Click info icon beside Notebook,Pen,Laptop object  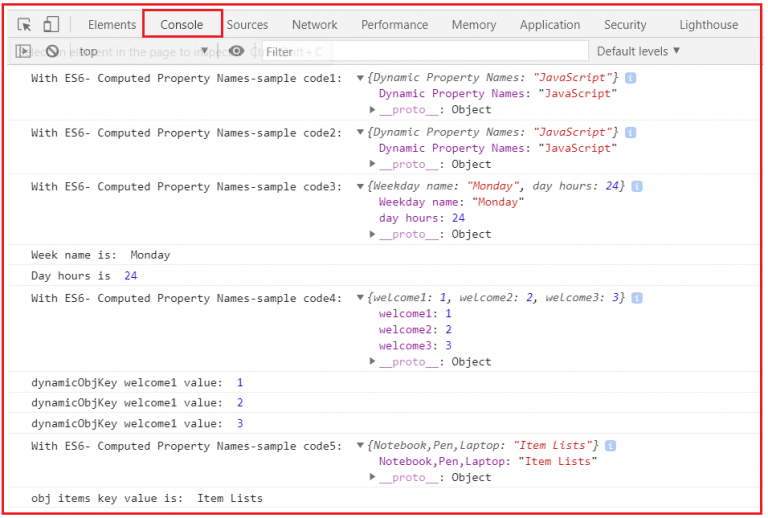610,446
